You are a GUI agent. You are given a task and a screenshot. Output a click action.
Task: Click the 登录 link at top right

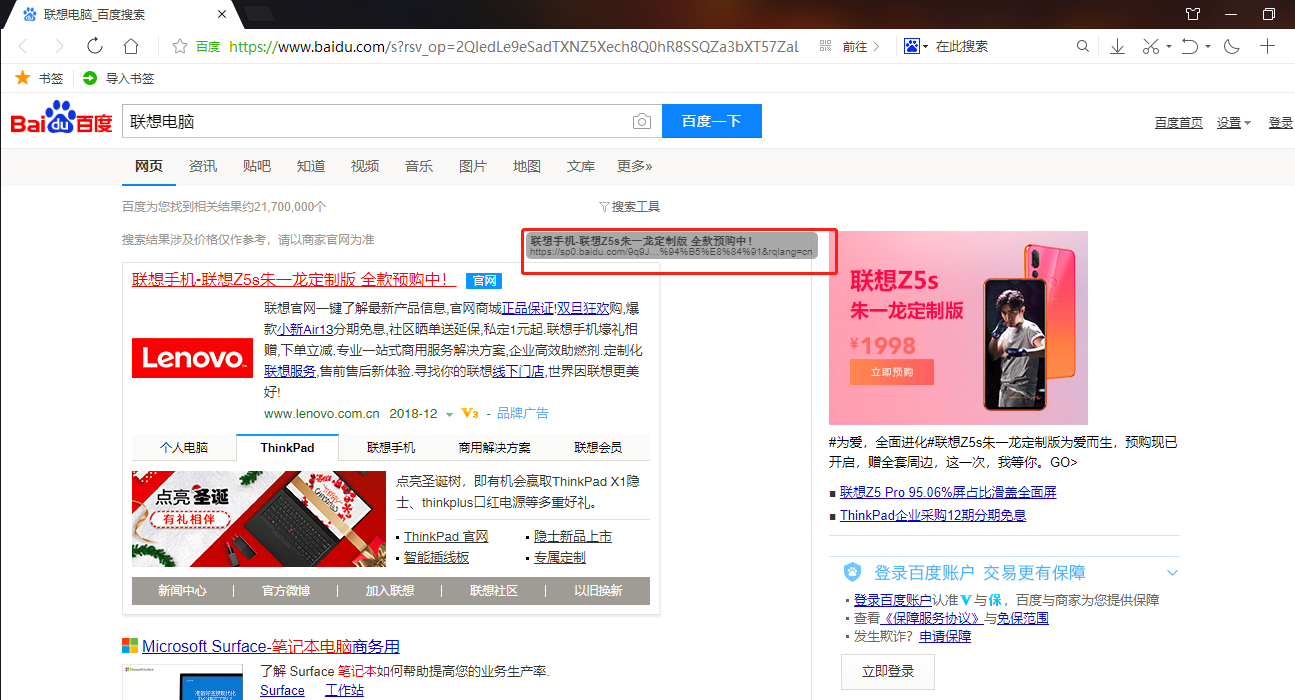(x=1281, y=123)
